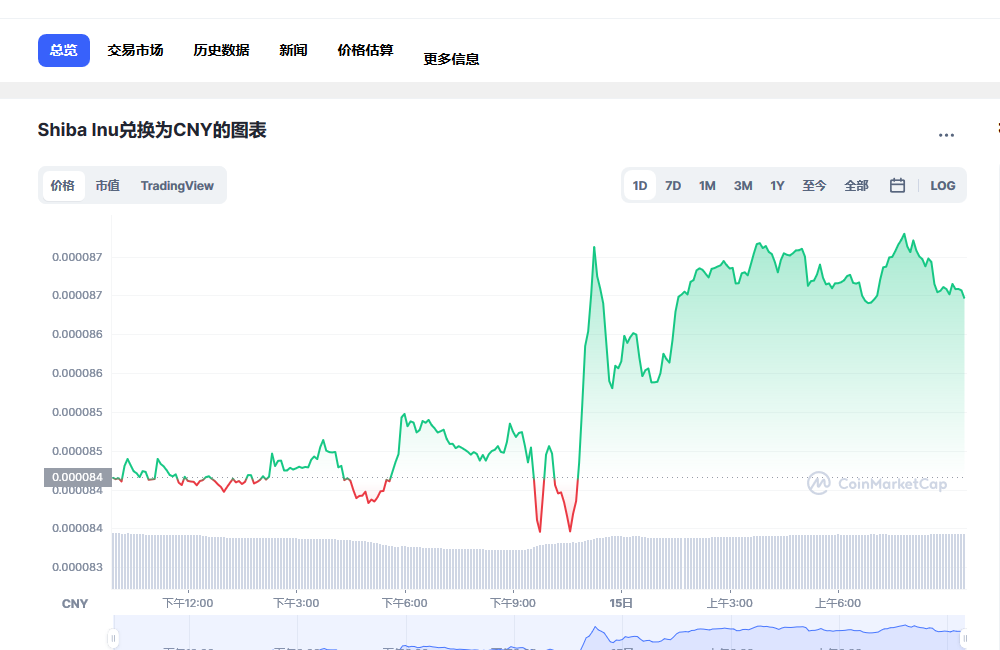
Task: Open the chart options three-dot menu
Action: [x=946, y=135]
